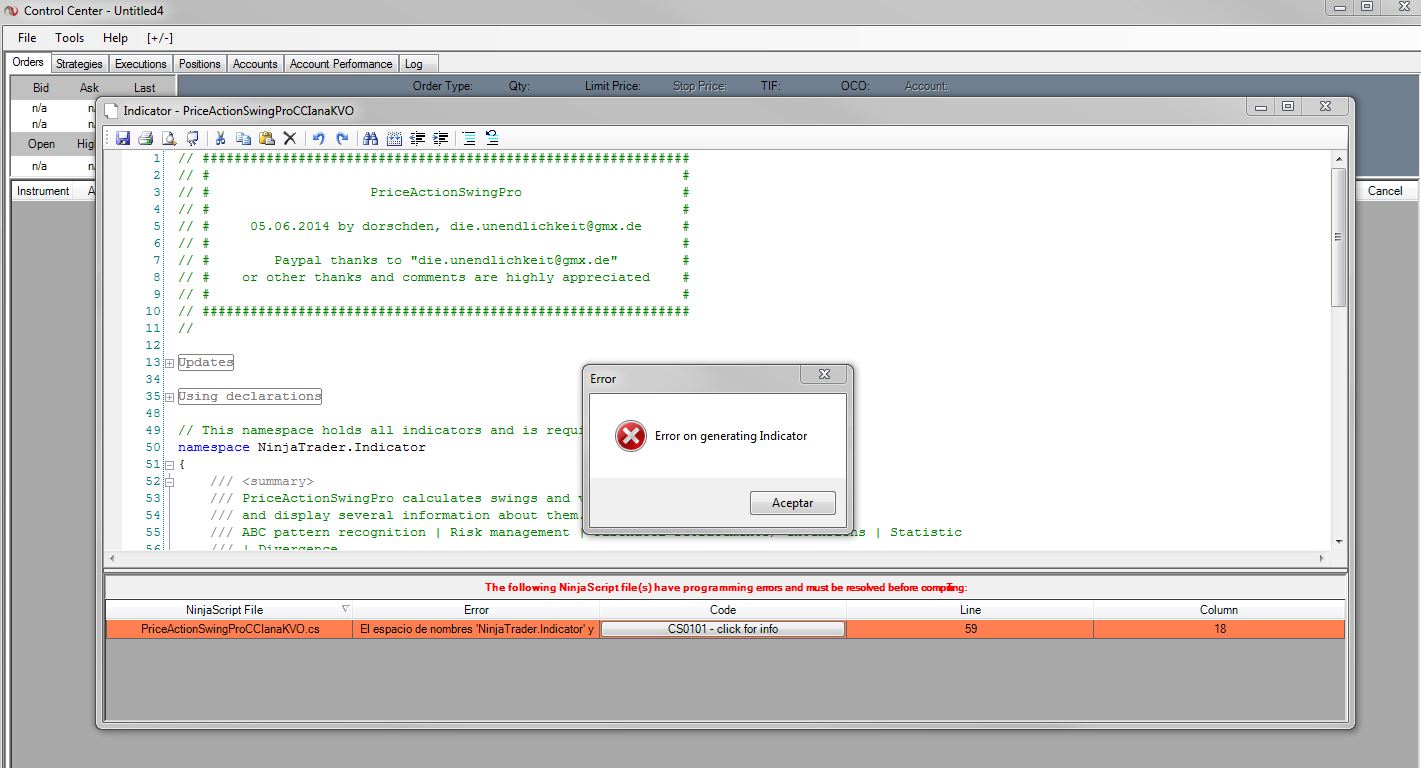The height and width of the screenshot is (768, 1421).
Task: Click the red error icon in the dialog
Action: 630,436
